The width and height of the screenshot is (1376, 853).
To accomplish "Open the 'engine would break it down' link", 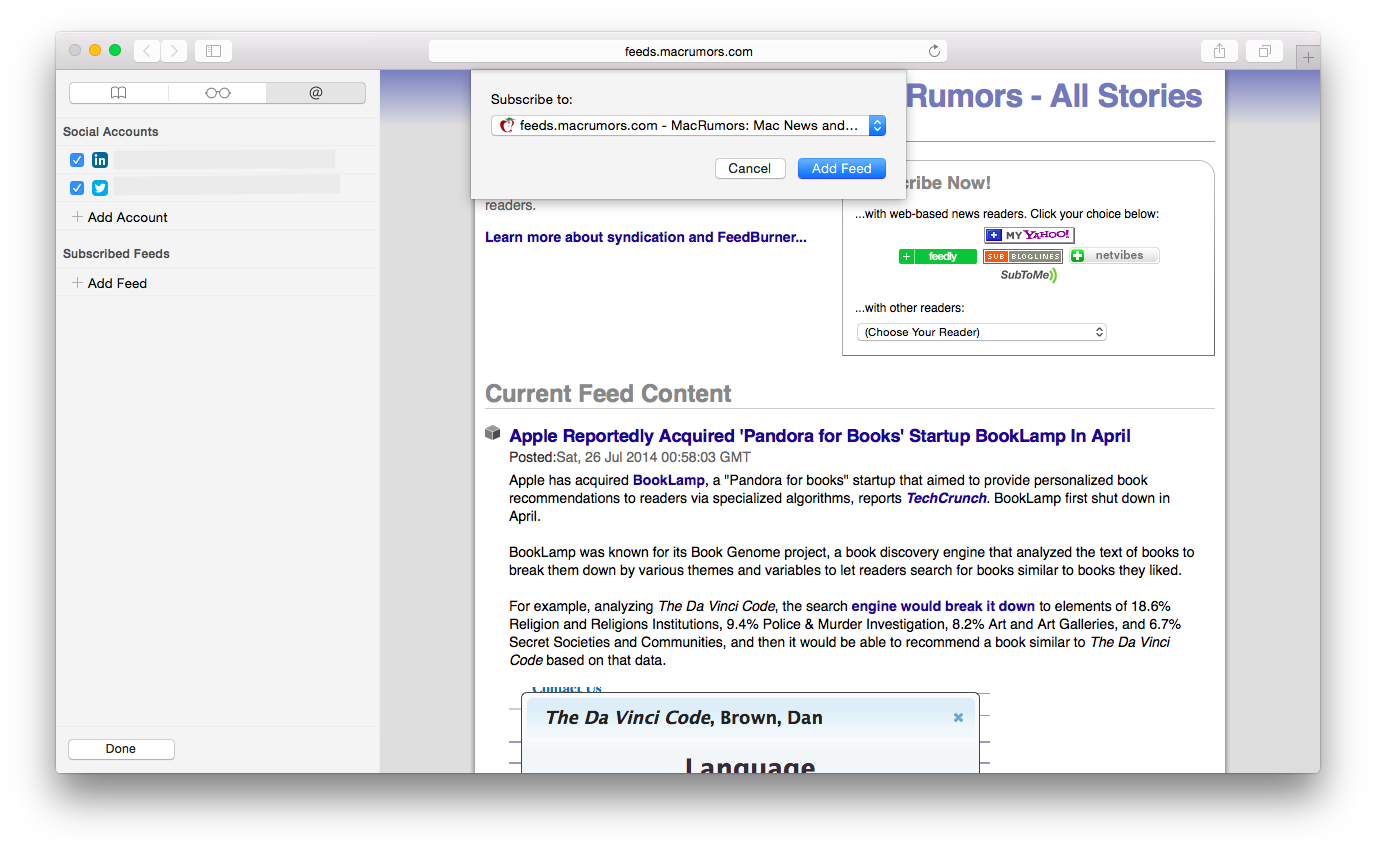I will [x=943, y=606].
